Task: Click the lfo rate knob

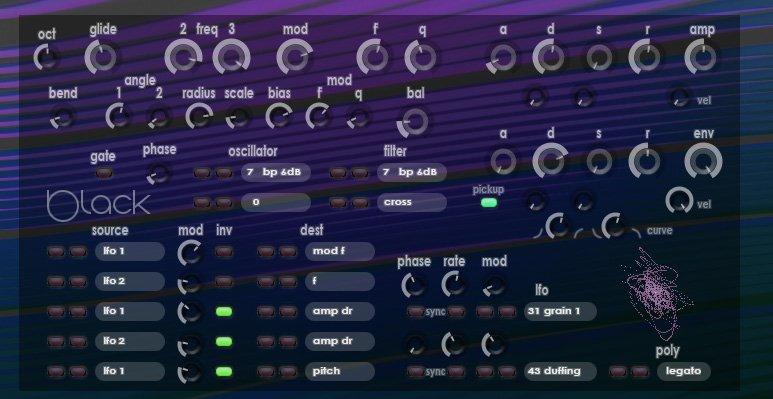Action: click(x=454, y=285)
